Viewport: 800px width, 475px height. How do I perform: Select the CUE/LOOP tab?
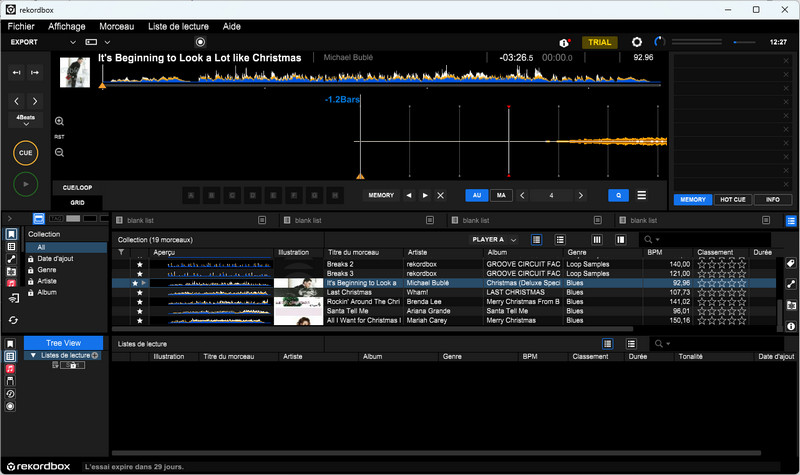click(x=78, y=188)
